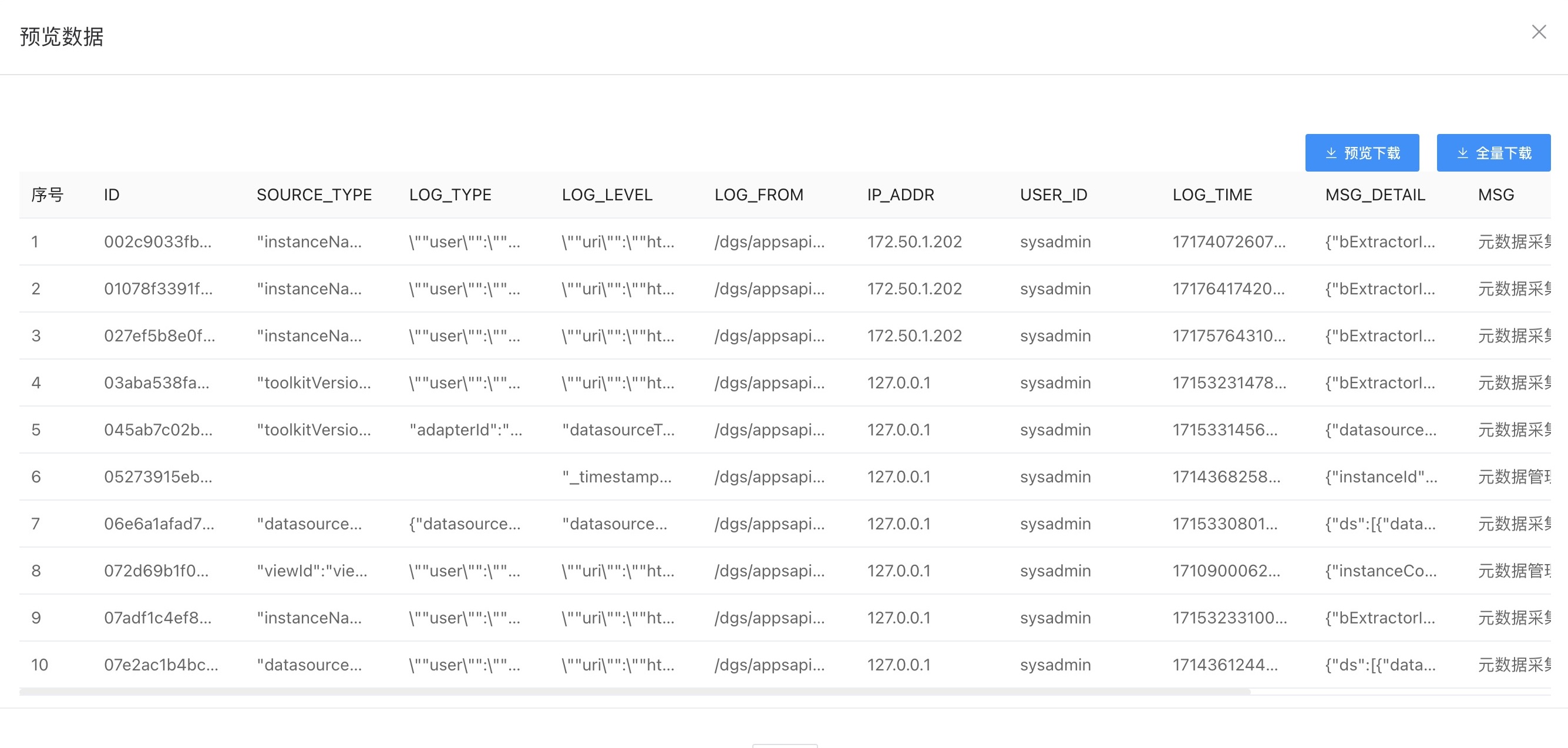Click ID 07e2ac1b4bc... in row 10
The width and height of the screenshot is (1568, 748).
(161, 665)
